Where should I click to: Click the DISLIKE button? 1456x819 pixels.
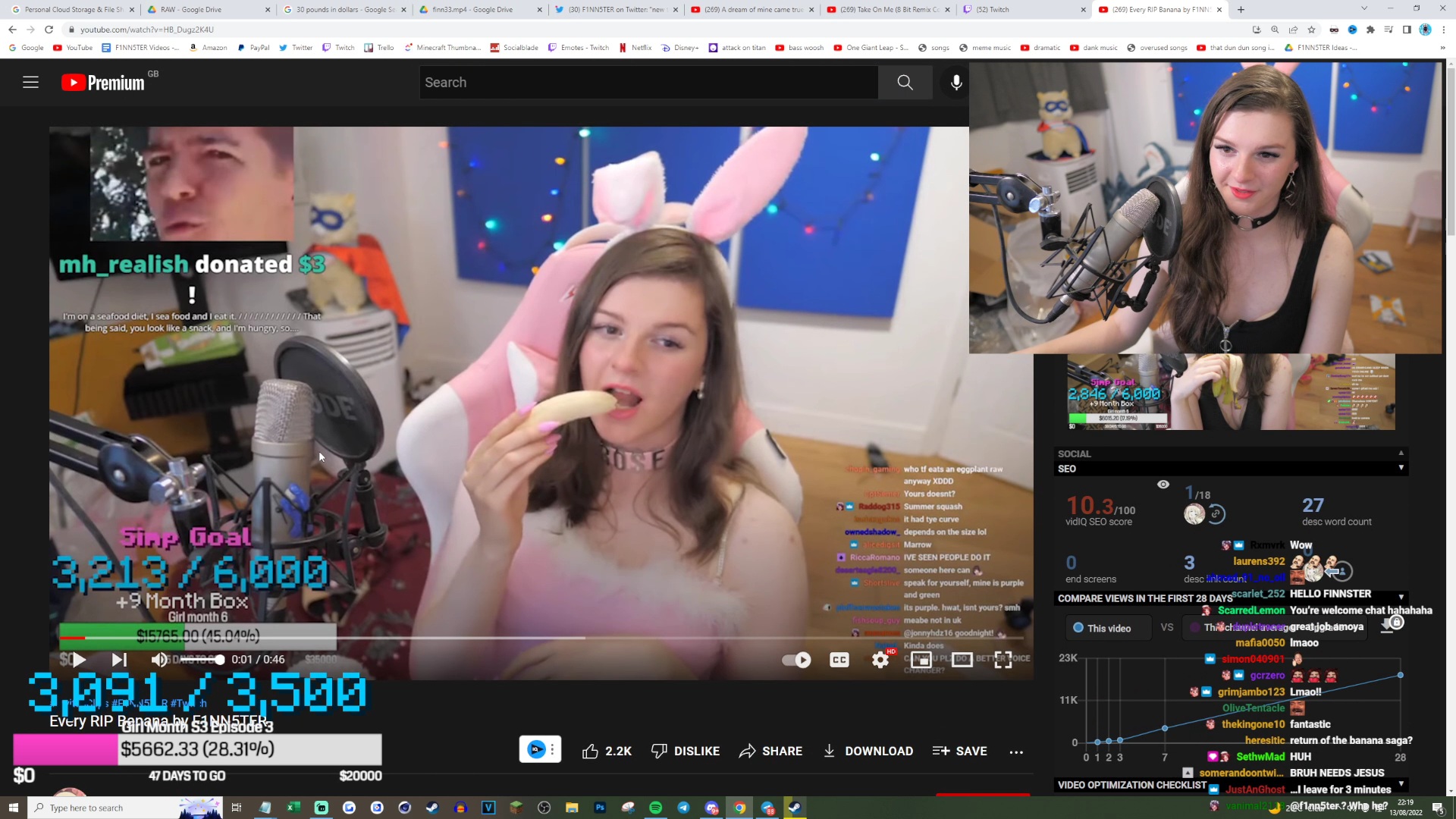pos(686,751)
